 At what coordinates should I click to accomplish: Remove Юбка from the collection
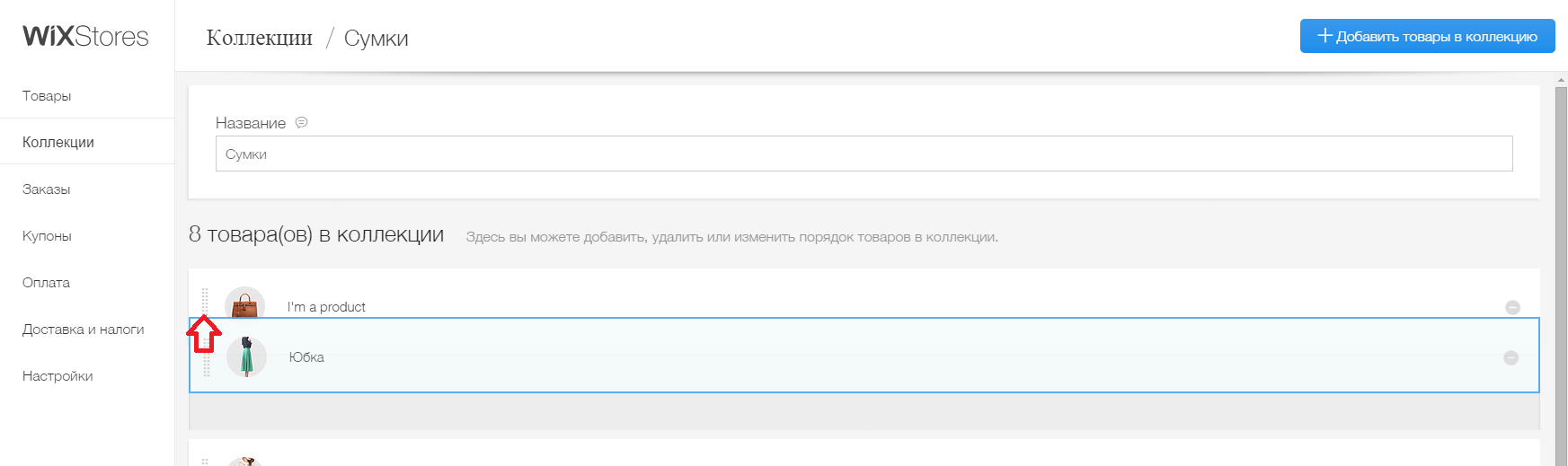click(1510, 357)
